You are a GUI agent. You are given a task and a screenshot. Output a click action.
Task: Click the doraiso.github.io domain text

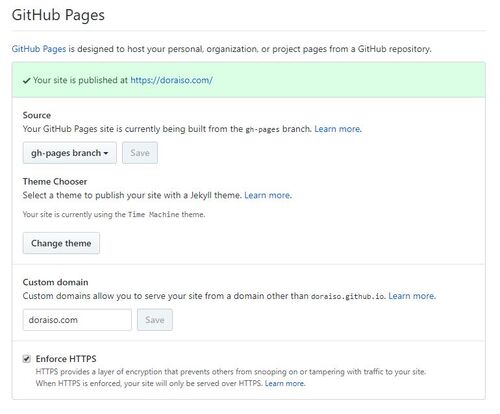348,296
